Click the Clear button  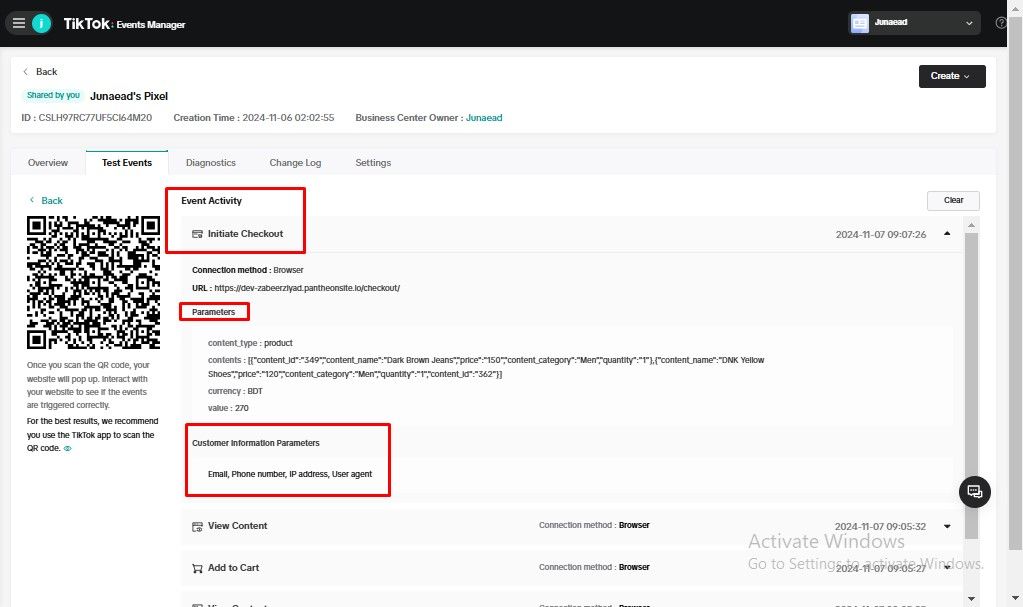click(953, 200)
